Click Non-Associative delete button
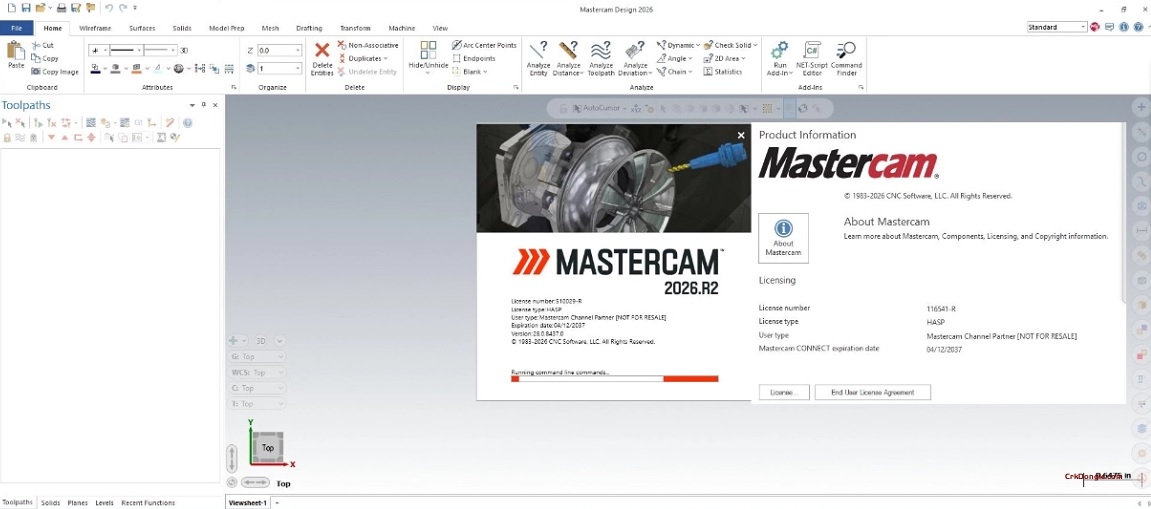Screen dimensions: 1151x509 pos(368,45)
